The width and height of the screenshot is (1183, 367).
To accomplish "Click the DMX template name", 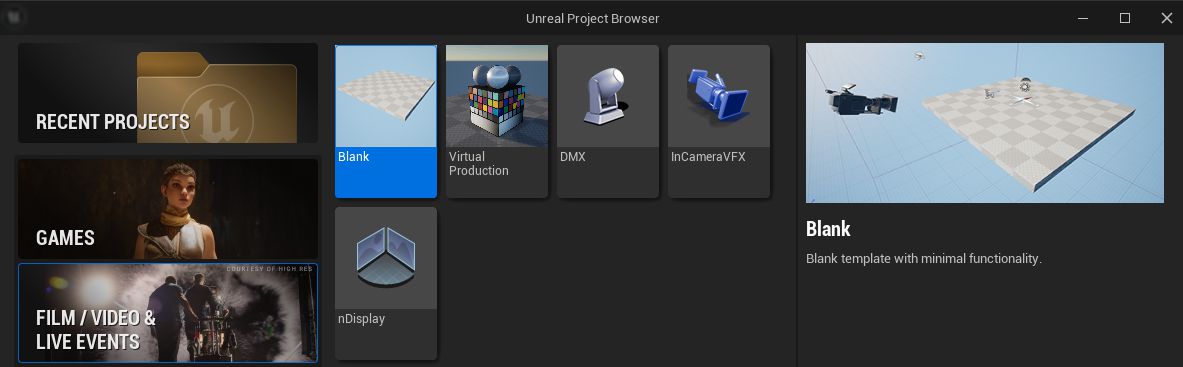I will [573, 157].
